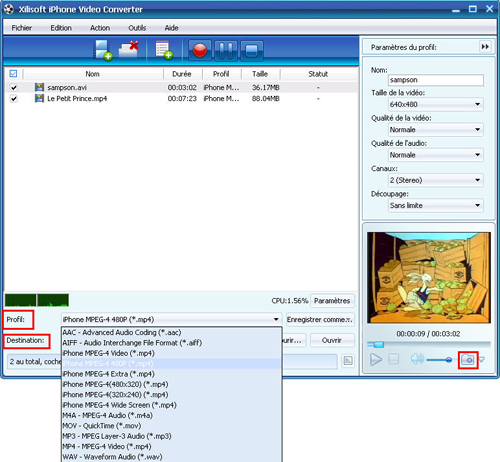The height and width of the screenshot is (462, 500).
Task: Start conversion with the red record button
Action: [200, 51]
